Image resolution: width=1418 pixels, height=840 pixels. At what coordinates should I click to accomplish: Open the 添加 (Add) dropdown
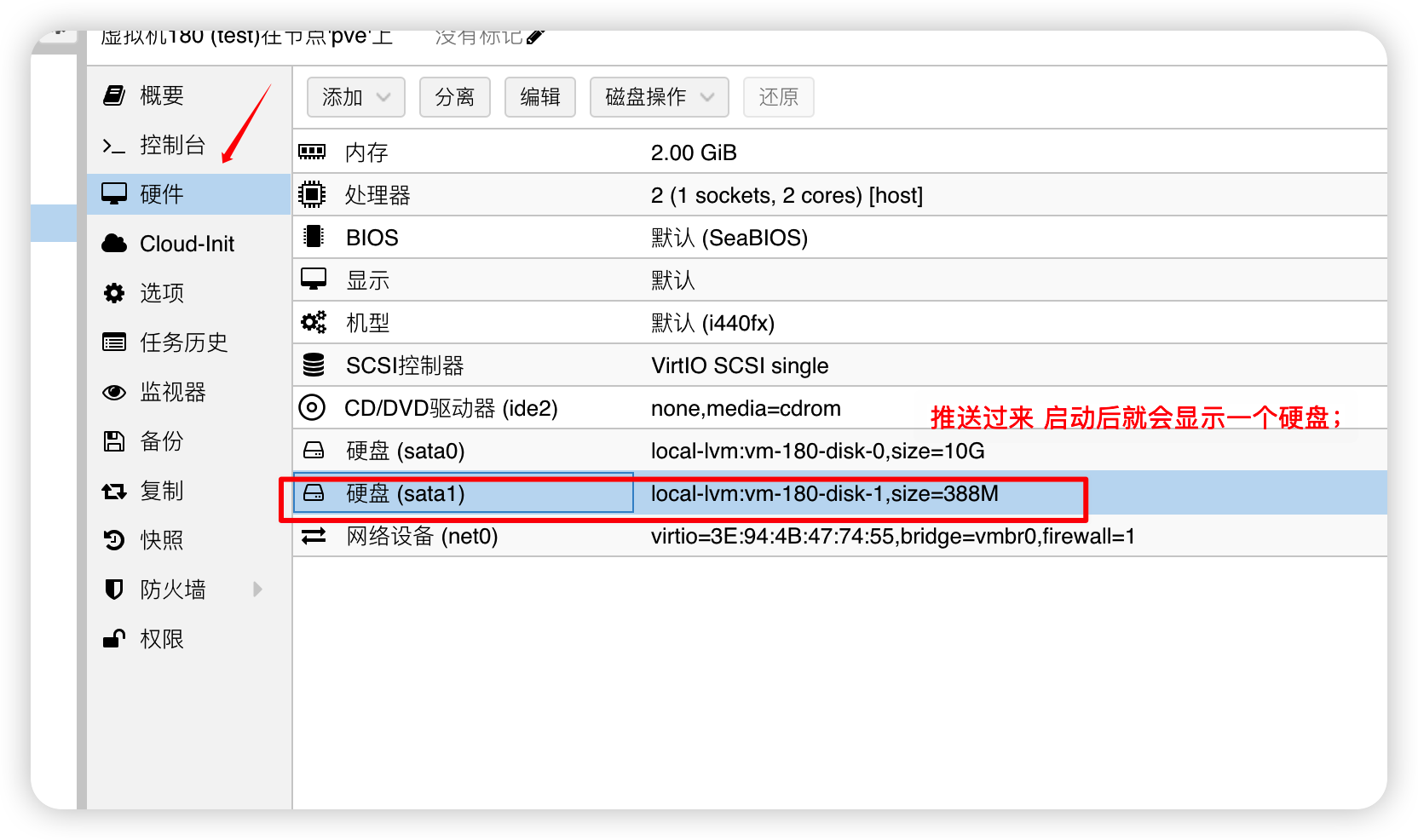click(x=356, y=97)
